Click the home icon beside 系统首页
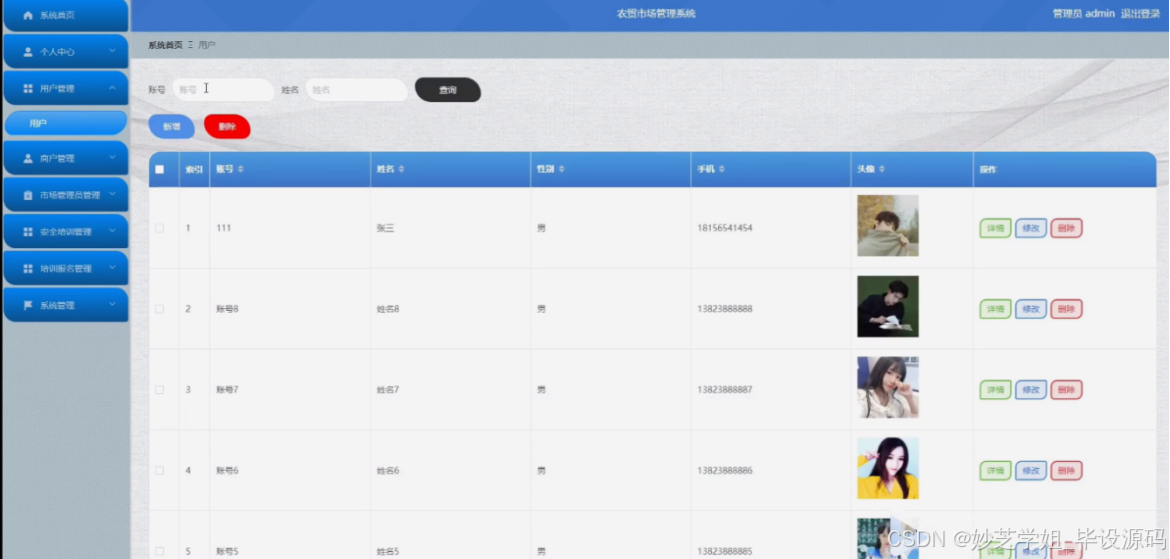Screen dimensions: 1170x559 click(28, 15)
